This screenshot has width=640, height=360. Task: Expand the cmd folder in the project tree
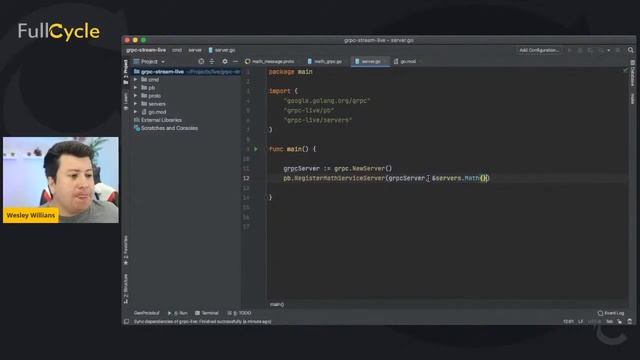click(x=136, y=80)
